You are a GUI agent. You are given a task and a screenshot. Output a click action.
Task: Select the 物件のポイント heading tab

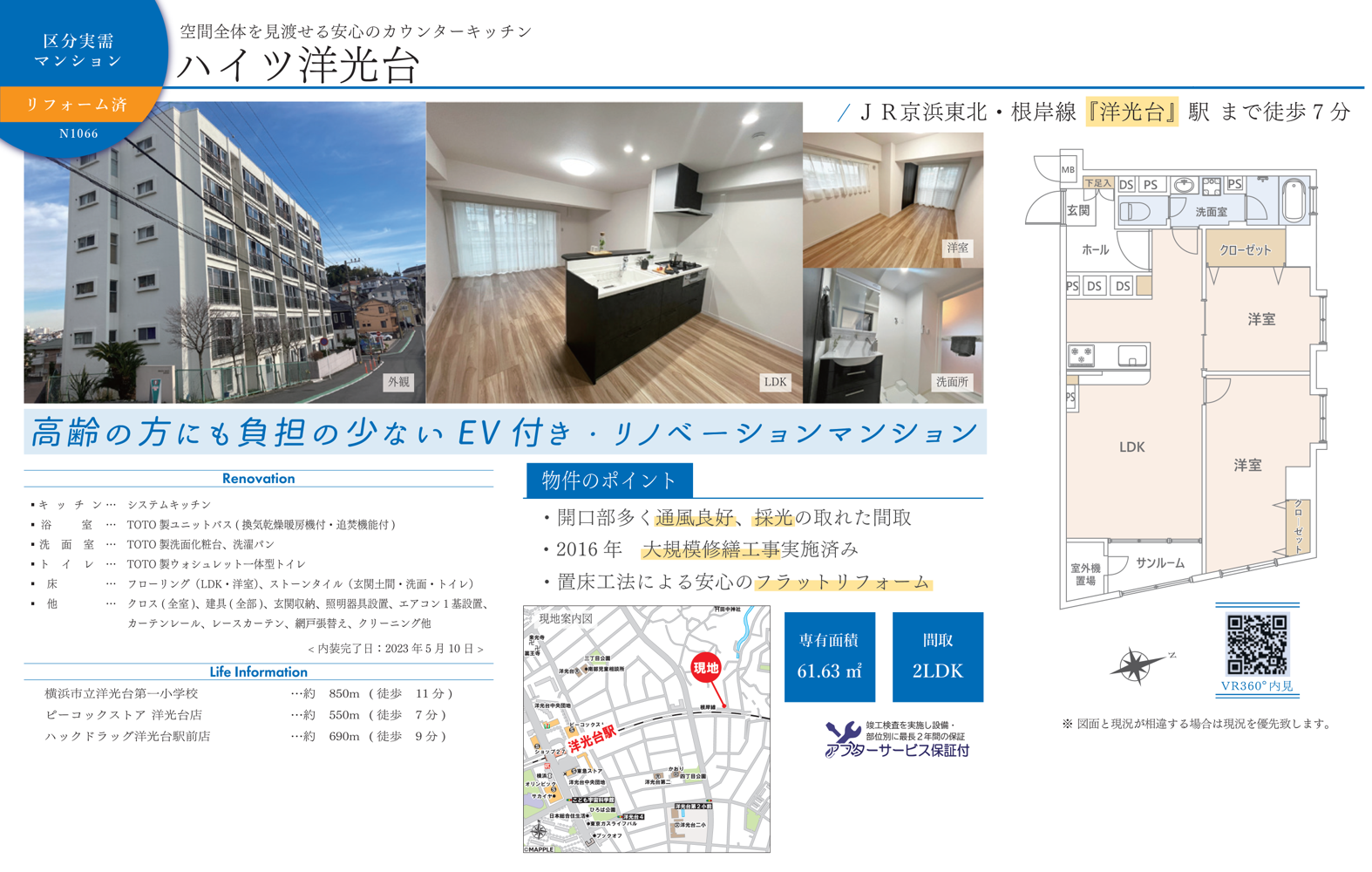[x=608, y=480]
